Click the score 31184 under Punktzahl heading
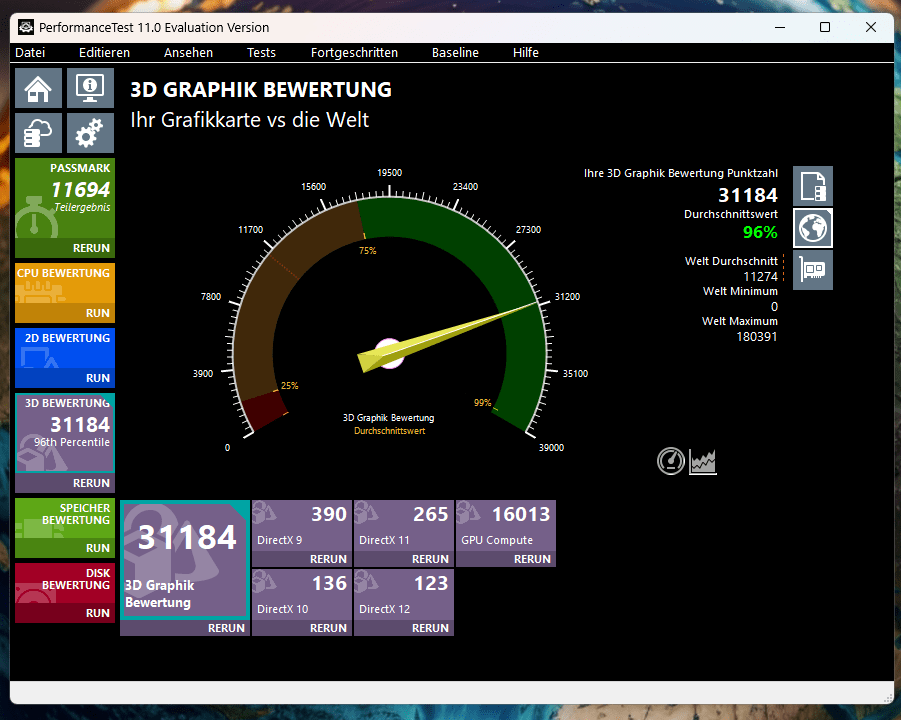The image size is (901, 720). click(748, 195)
